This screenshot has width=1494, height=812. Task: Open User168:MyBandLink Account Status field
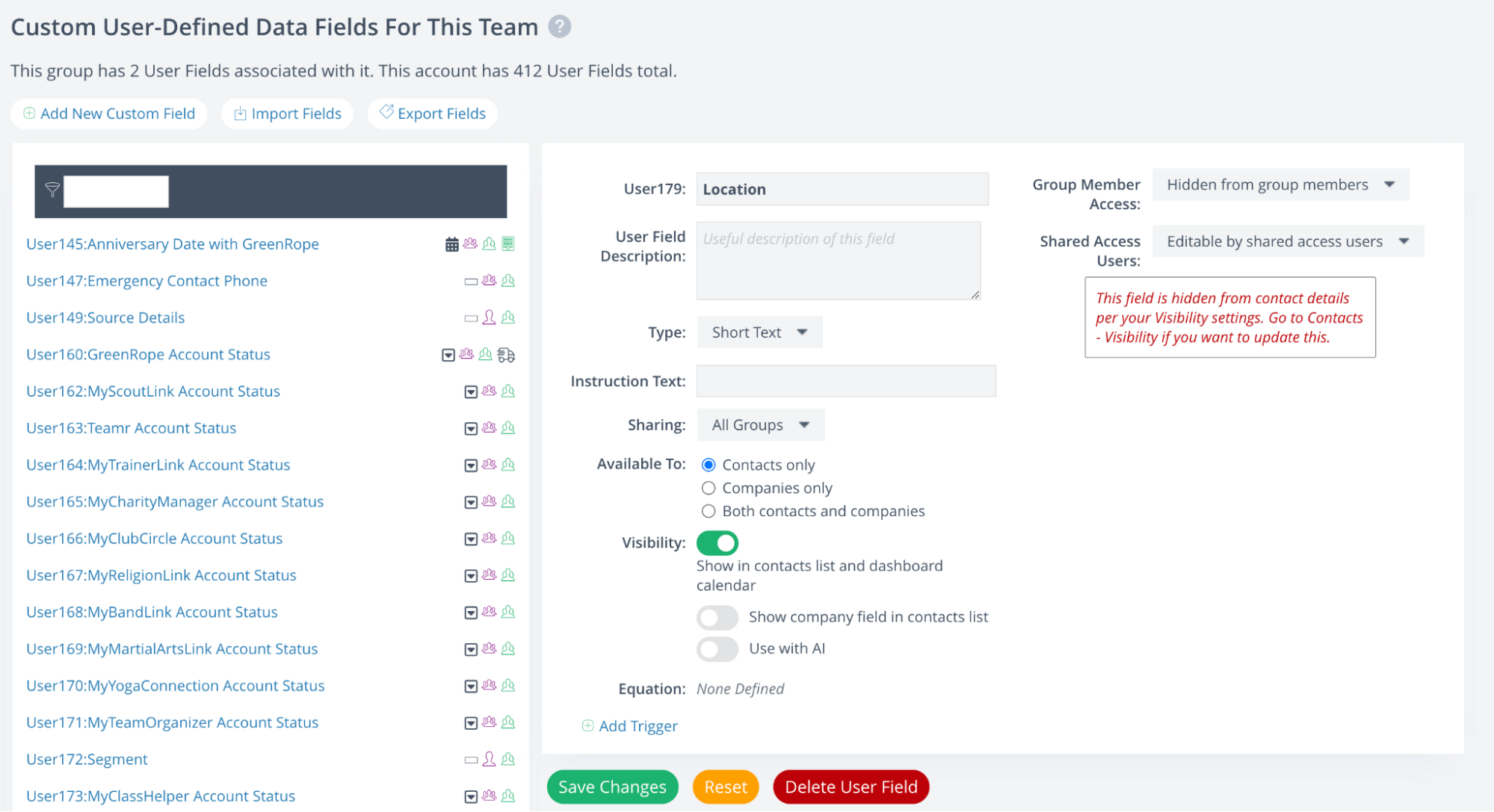(x=152, y=612)
